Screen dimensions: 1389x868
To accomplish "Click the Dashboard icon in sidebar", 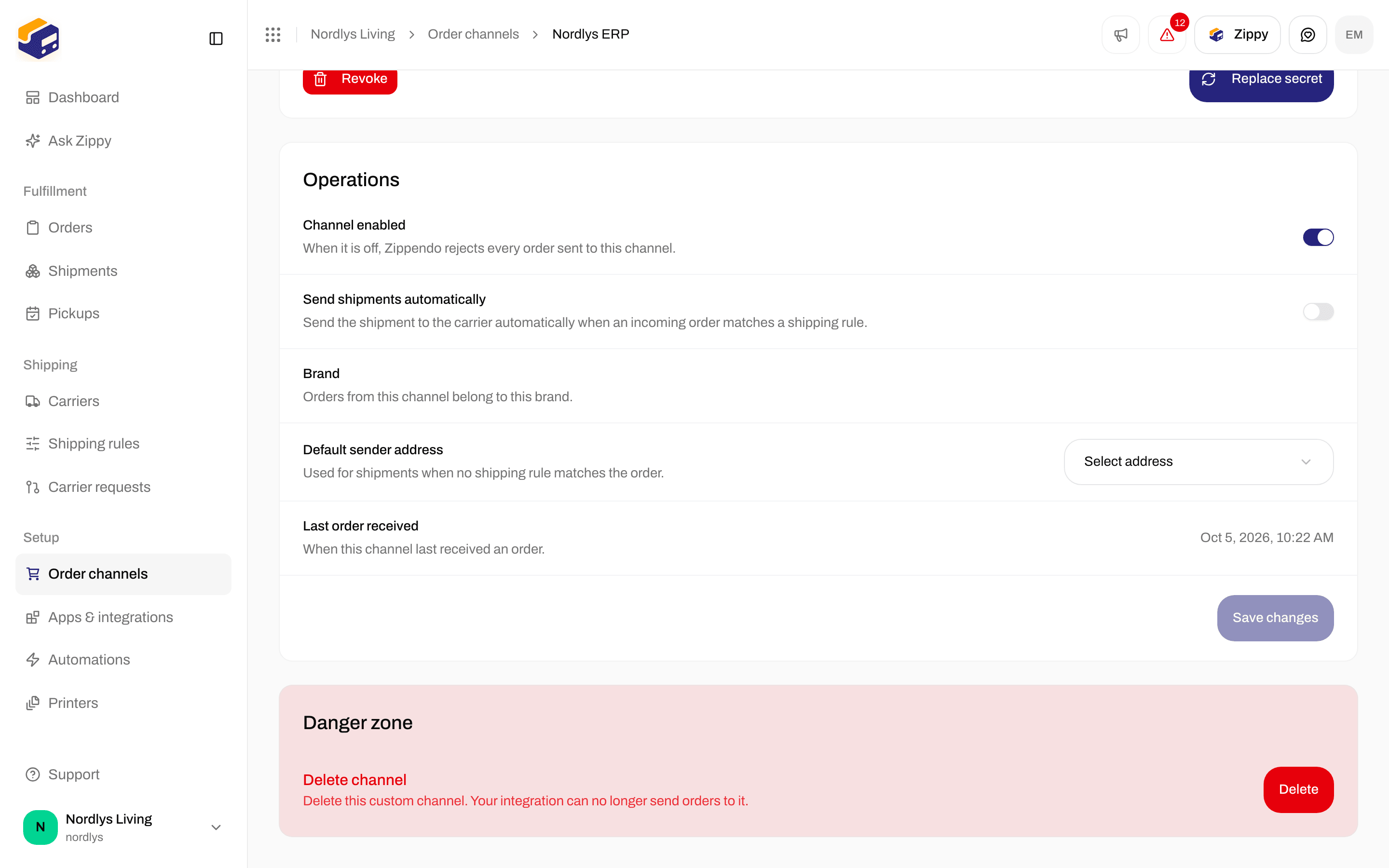I will click(x=33, y=97).
